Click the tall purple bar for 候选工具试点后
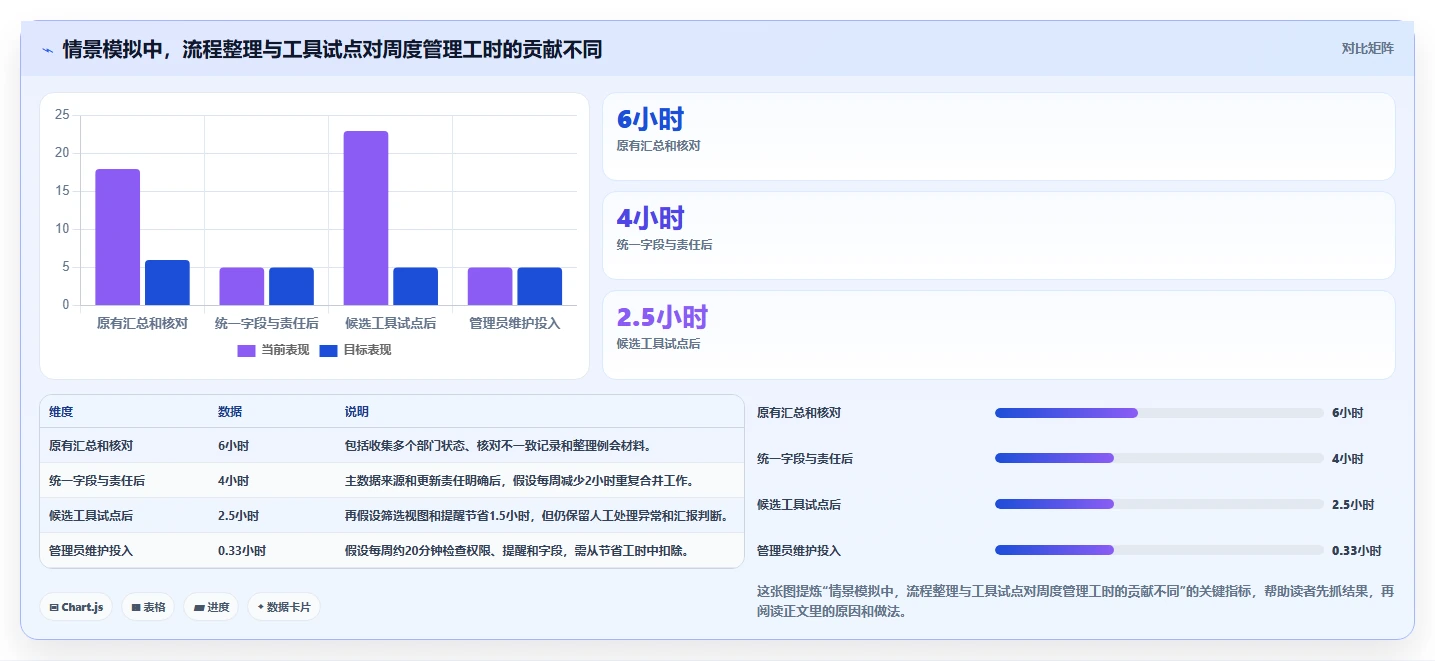The width and height of the screenshot is (1435, 661). point(366,218)
